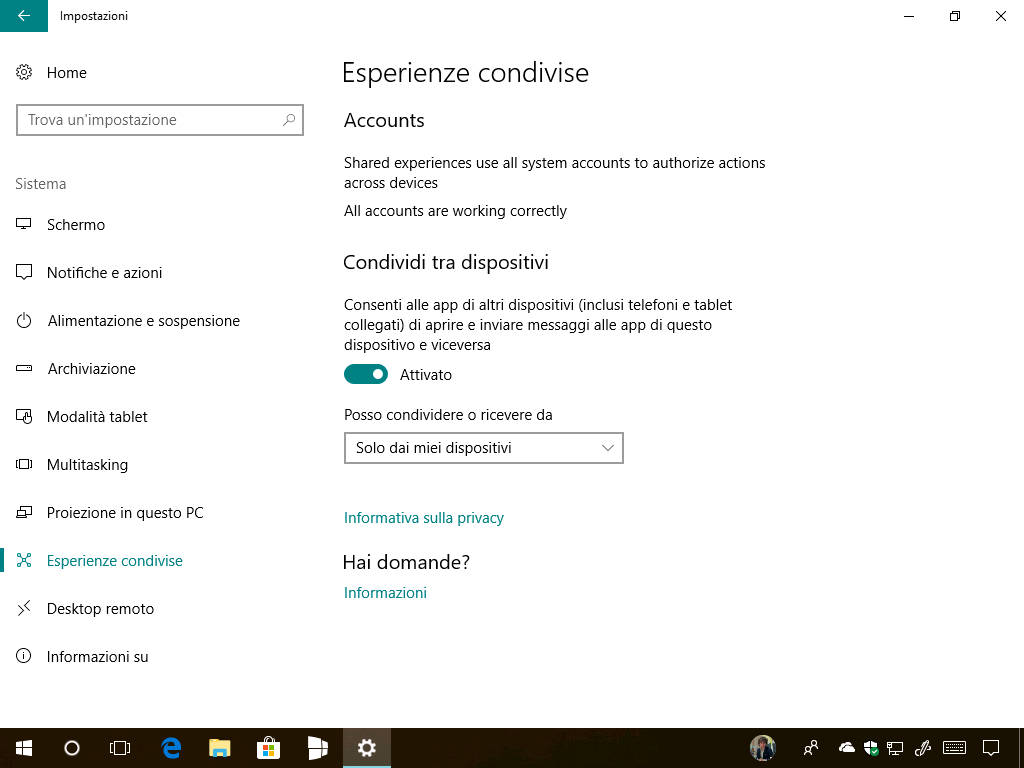1024x768 pixels.
Task: Select Alimentazione e sospensione
Action: [144, 321]
